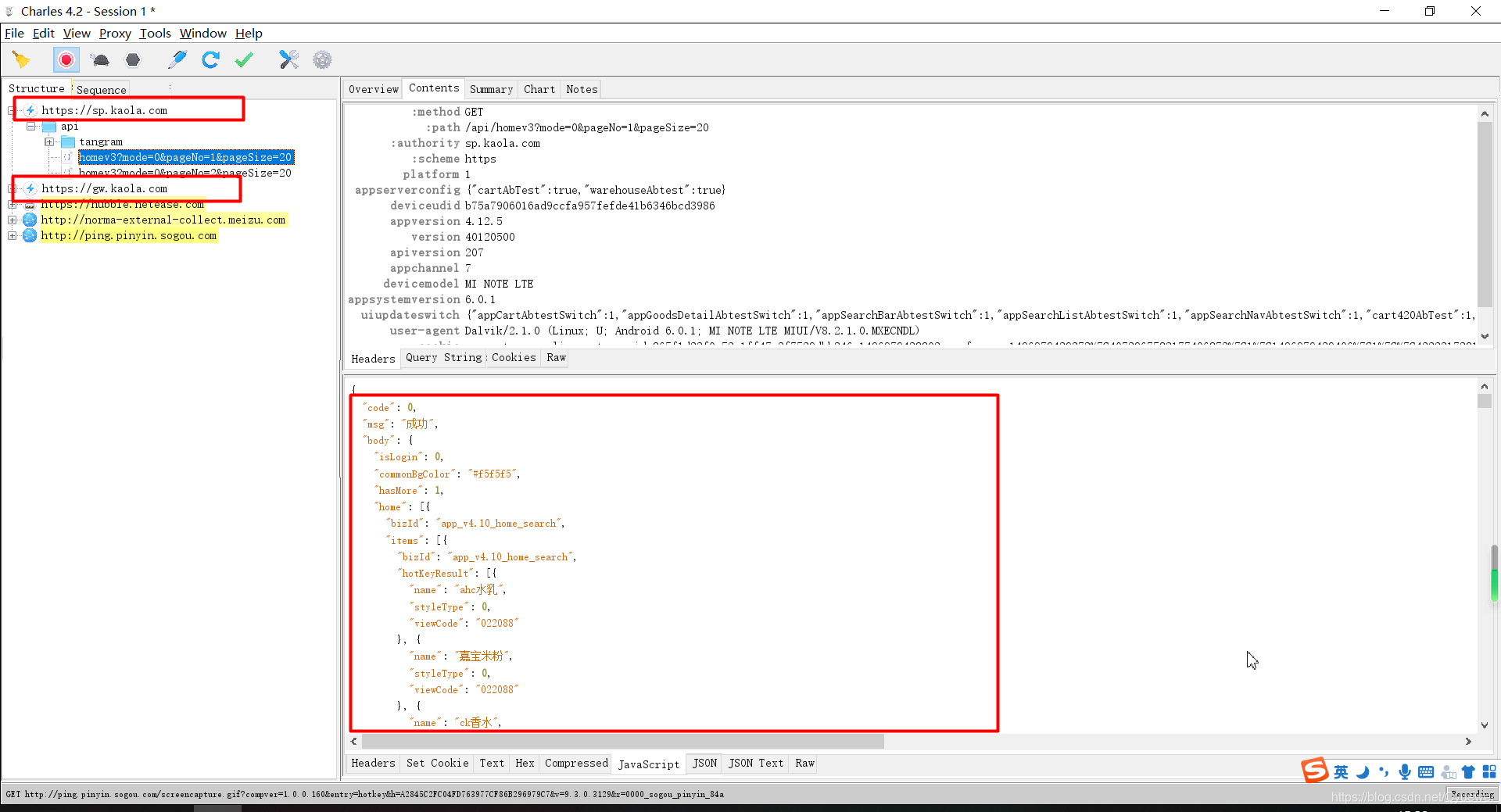Show response JavaScript tab

coord(649,764)
